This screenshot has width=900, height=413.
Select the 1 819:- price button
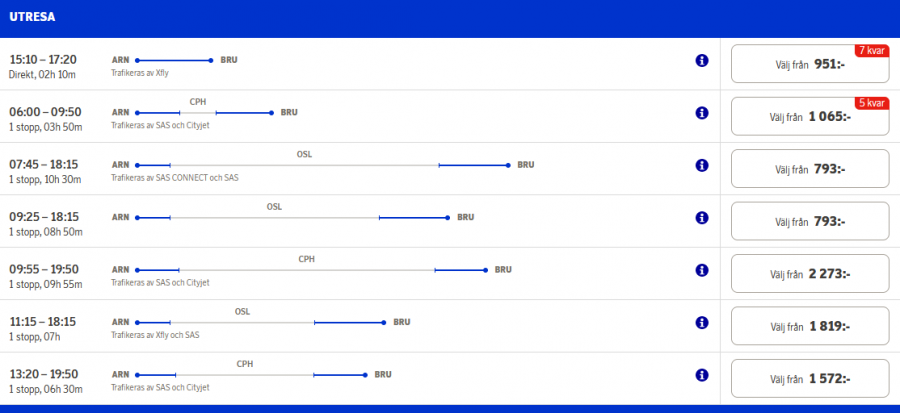[810, 326]
